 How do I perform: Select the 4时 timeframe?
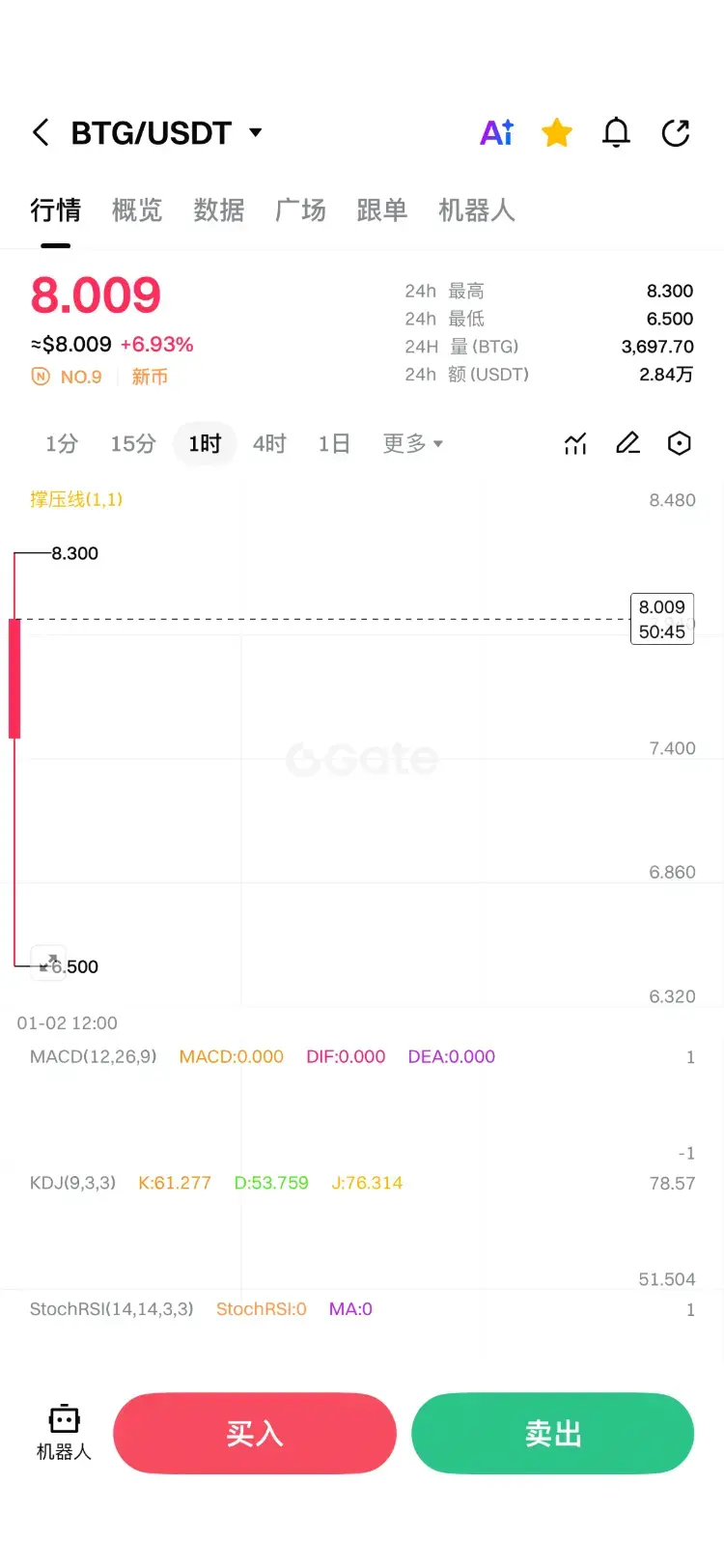coord(269,443)
